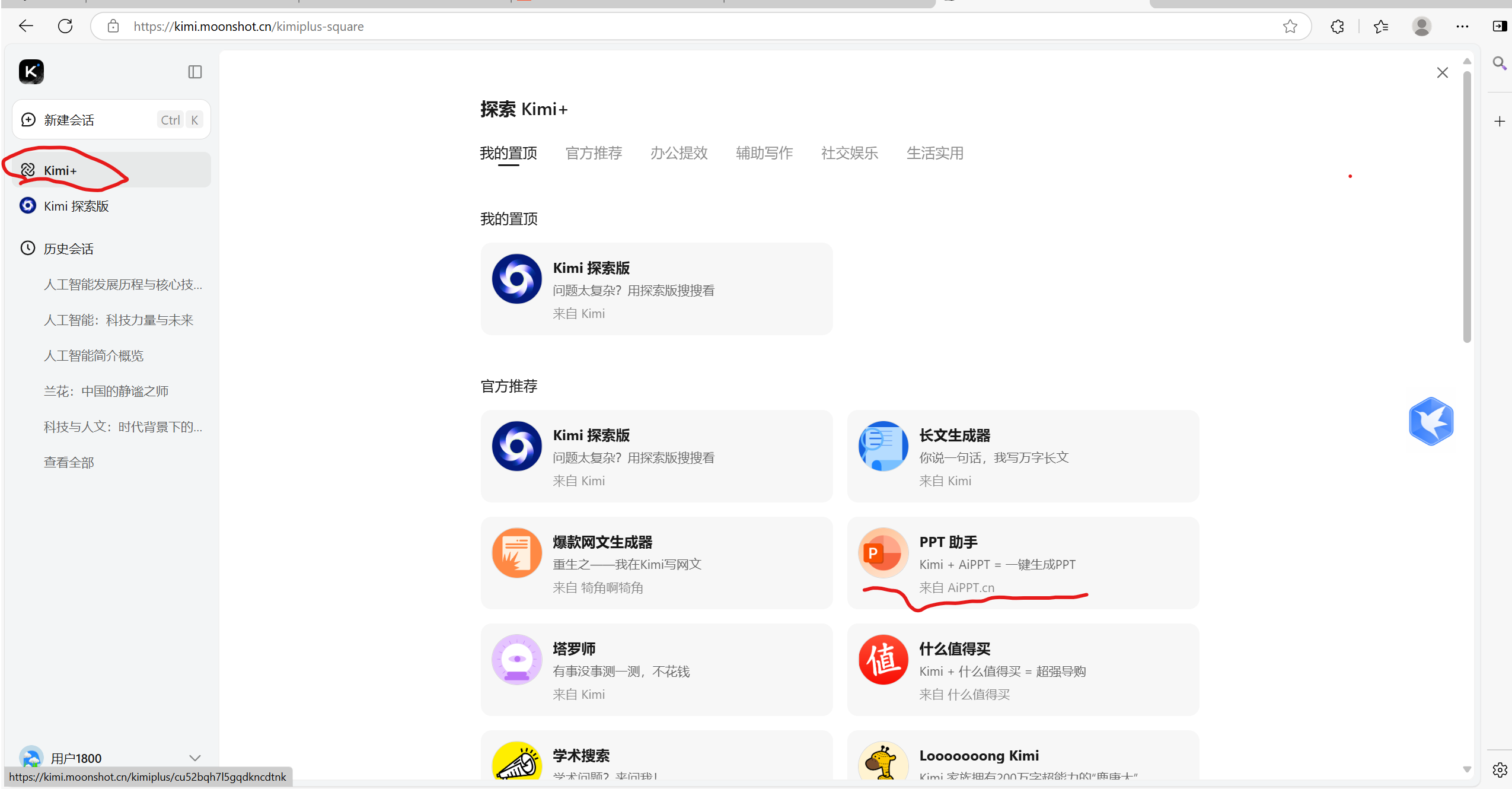The width and height of the screenshot is (1512, 789).
Task: Click the blue bird floating assistant icon
Action: (1431, 421)
